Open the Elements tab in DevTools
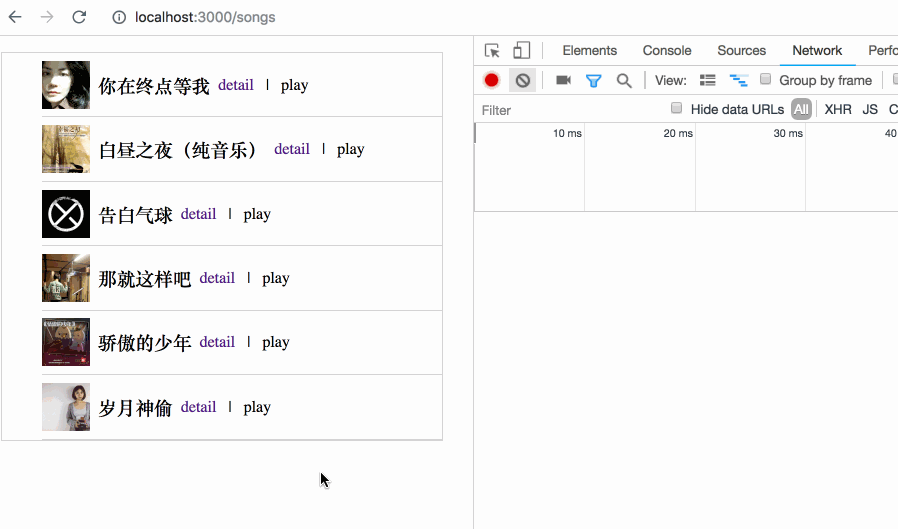Viewport: 898px width, 529px height. pyautogui.click(x=589, y=51)
